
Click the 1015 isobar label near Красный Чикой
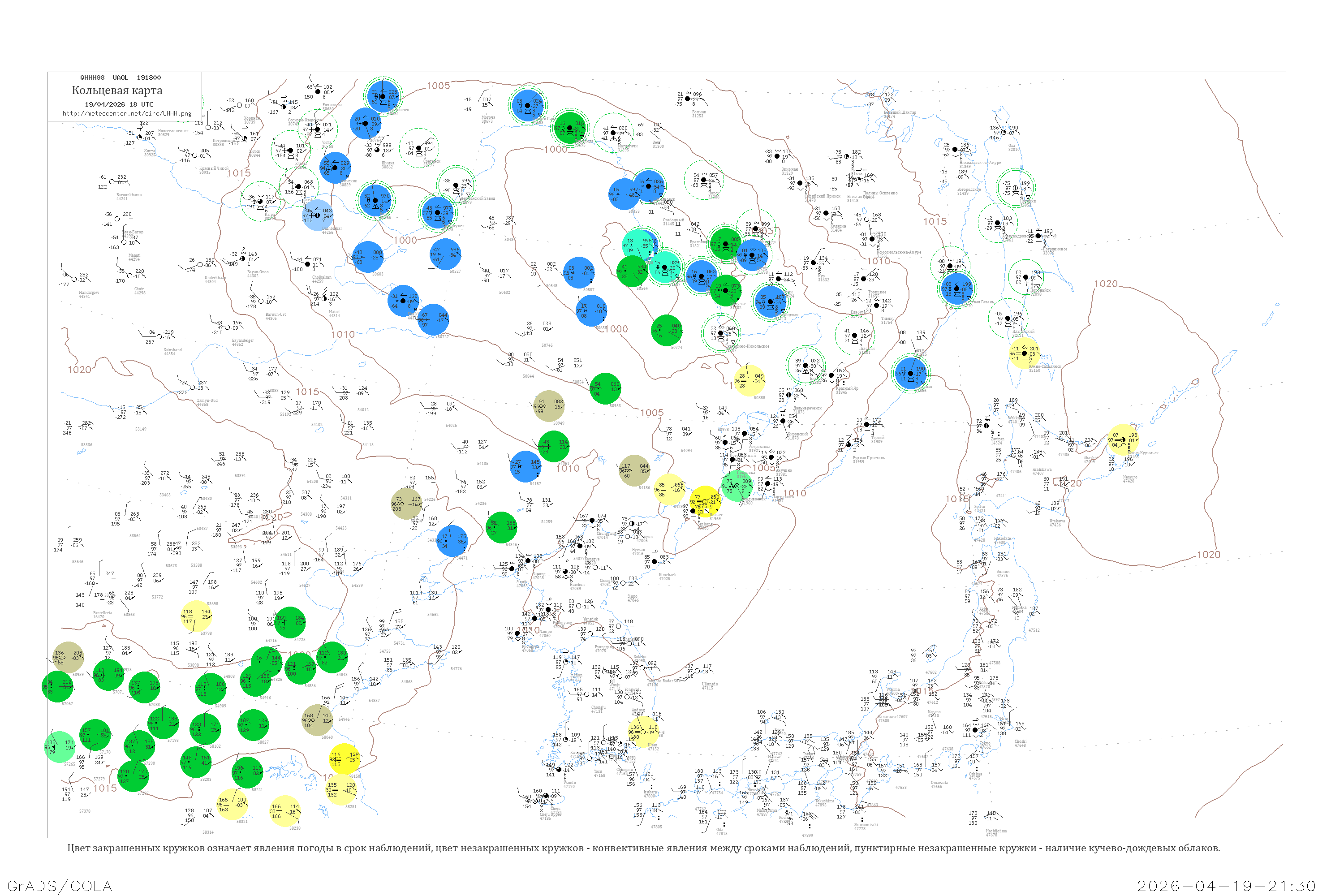[239, 173]
